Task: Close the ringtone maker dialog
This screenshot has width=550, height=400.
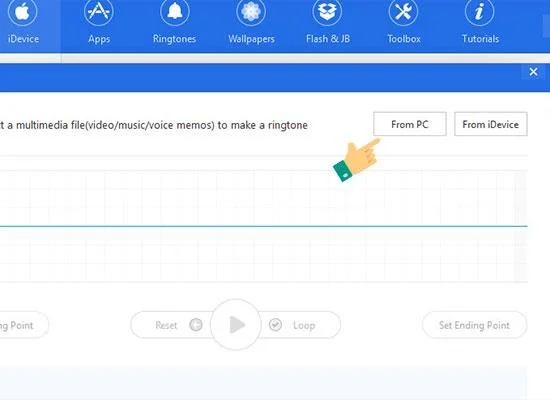Action: (x=533, y=72)
